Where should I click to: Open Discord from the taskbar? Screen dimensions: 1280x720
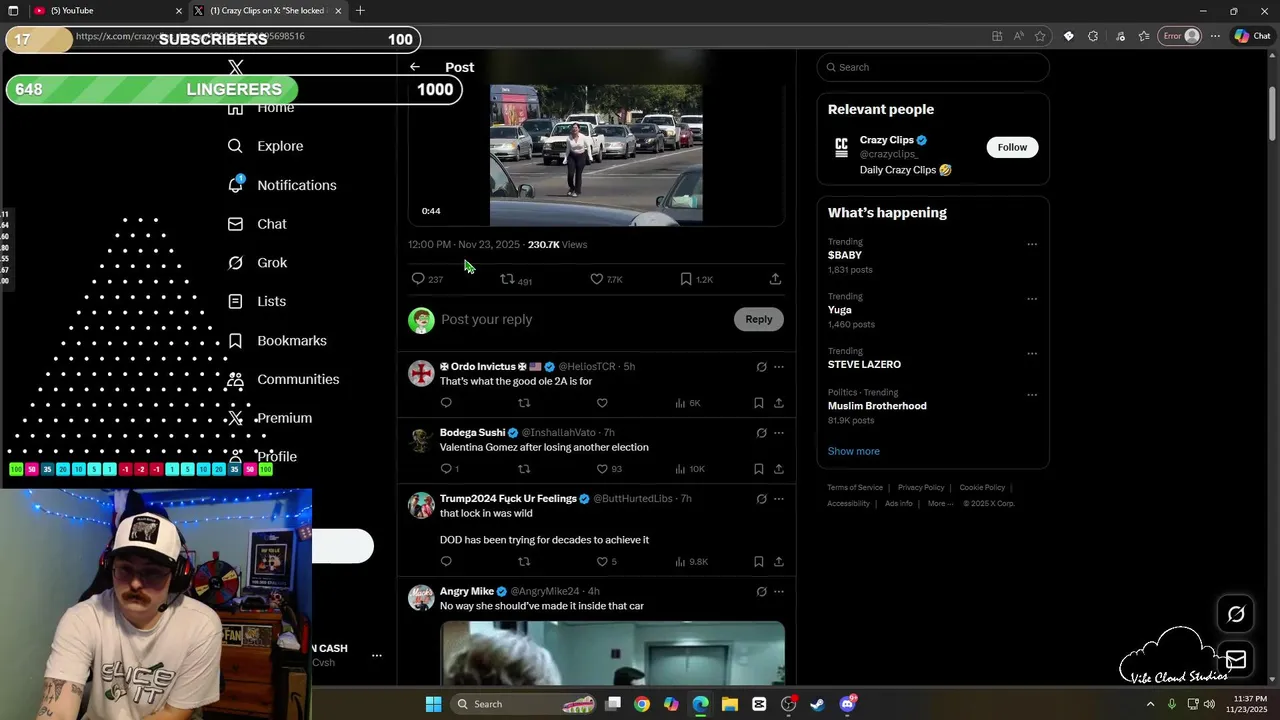tap(848, 704)
